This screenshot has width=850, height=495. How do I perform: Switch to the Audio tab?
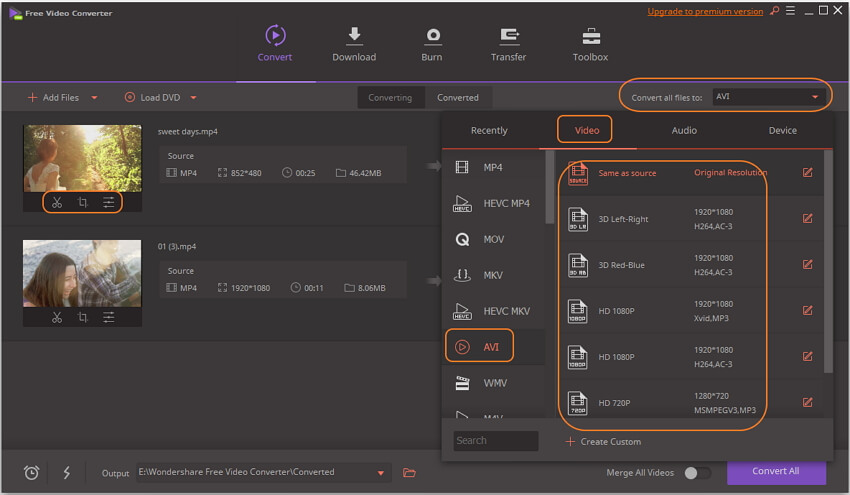684,131
